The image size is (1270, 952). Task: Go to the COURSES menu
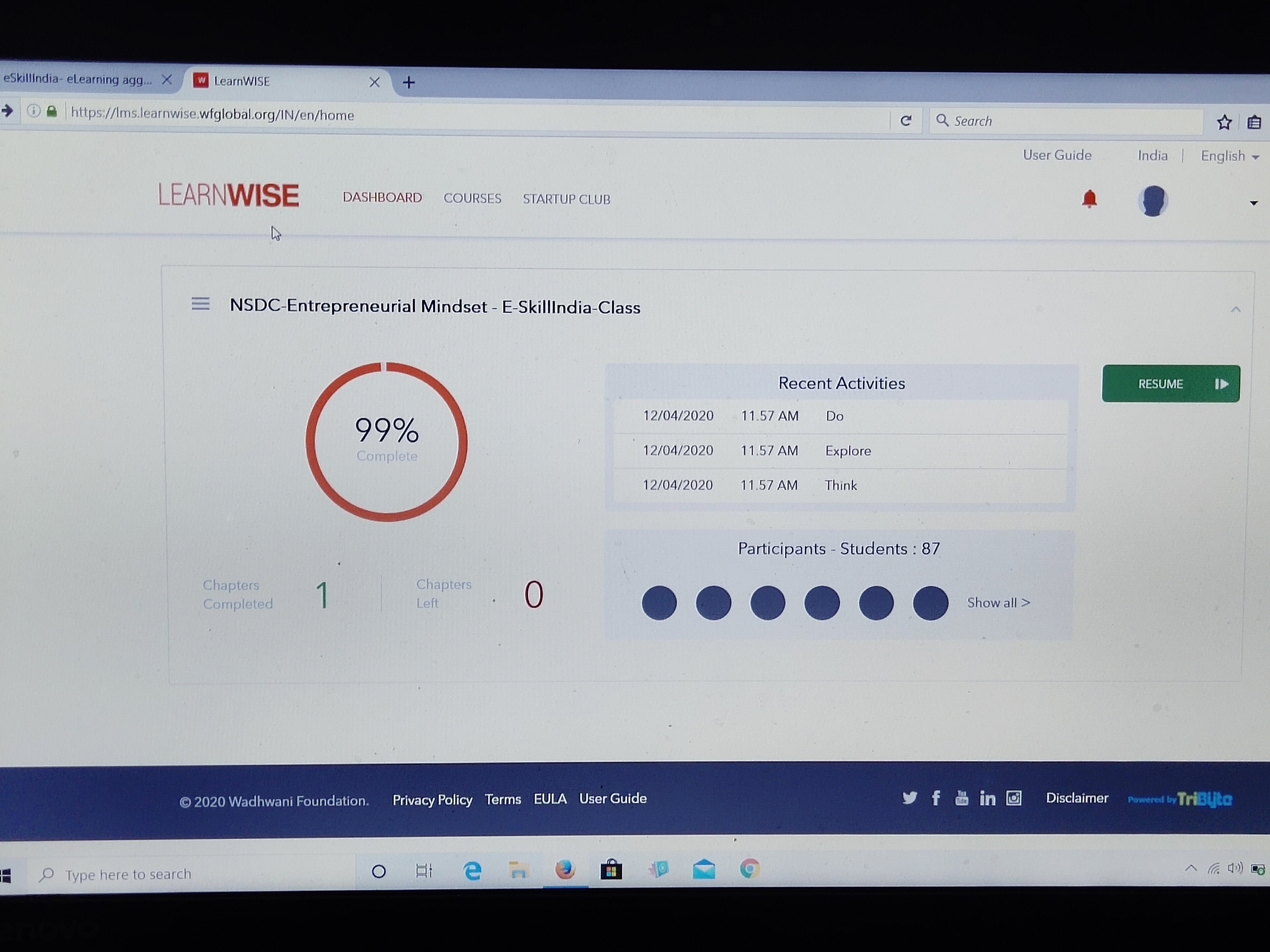[x=472, y=199]
